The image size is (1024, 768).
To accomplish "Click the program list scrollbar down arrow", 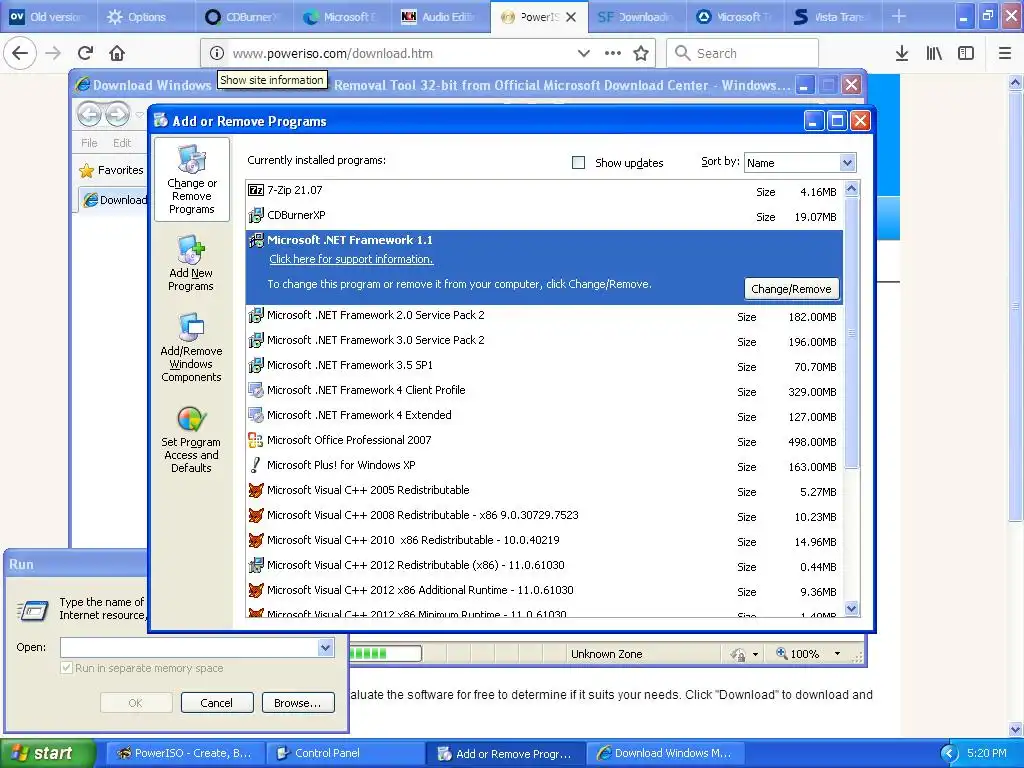I will (x=852, y=609).
